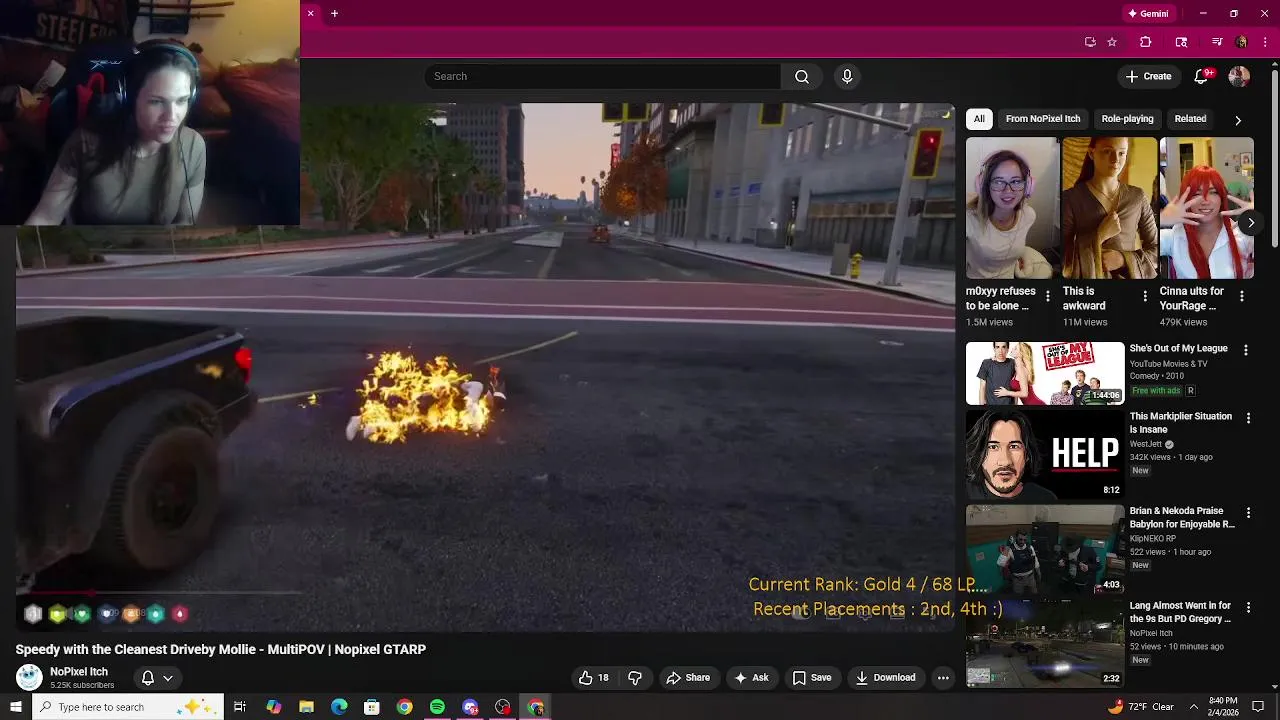Dislike the video with thumbs down

634,678
